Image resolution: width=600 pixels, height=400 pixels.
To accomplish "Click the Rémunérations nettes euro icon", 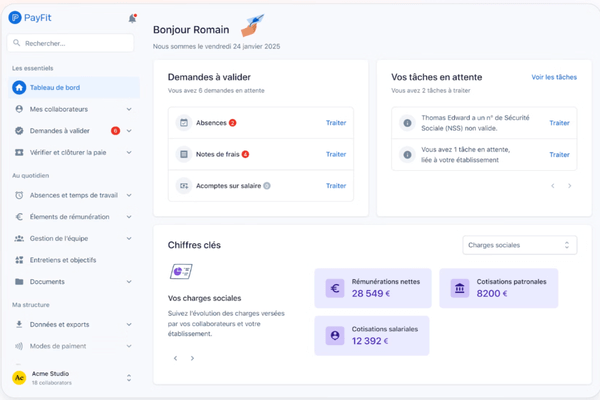I will pos(335,289).
